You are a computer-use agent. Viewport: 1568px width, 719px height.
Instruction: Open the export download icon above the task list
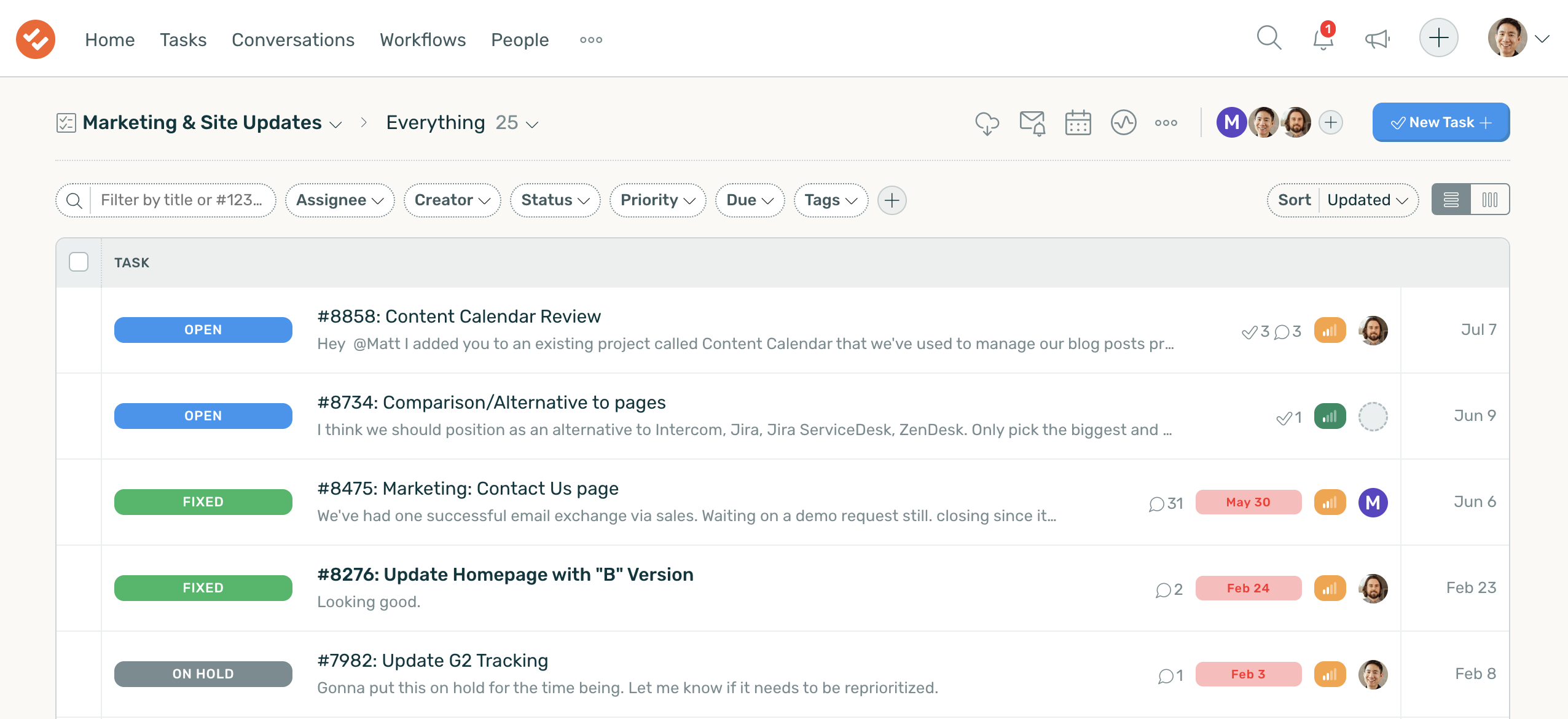tap(987, 122)
